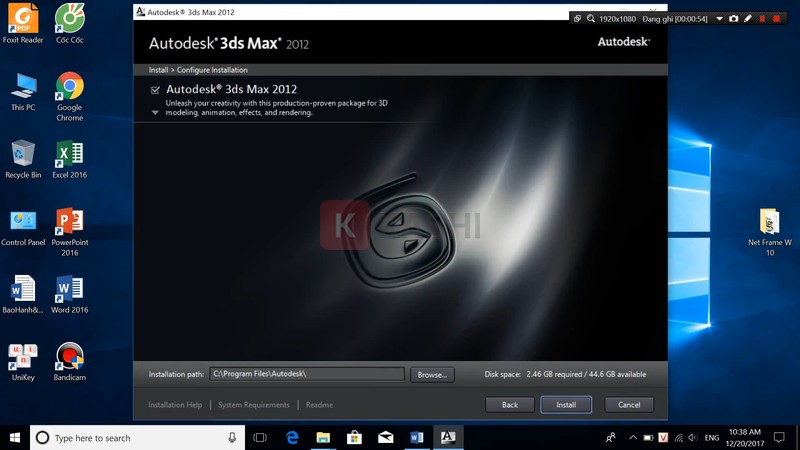
Task: Take a screenshot with Bandicam camera icon
Action: click(733, 18)
